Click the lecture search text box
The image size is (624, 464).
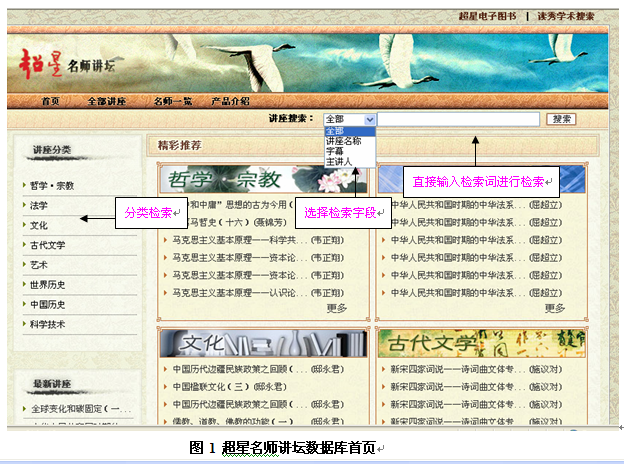458,119
